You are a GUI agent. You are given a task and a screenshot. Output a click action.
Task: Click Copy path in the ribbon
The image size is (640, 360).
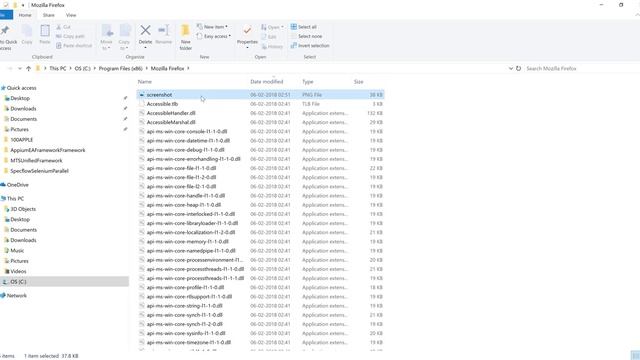pyautogui.click(x=70, y=36)
